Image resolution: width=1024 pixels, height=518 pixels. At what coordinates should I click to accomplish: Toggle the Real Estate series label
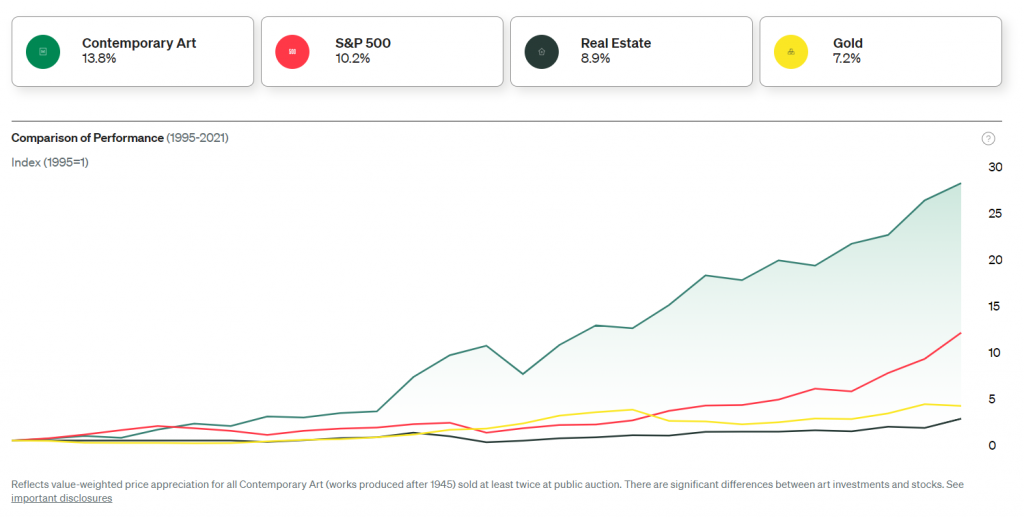click(615, 43)
